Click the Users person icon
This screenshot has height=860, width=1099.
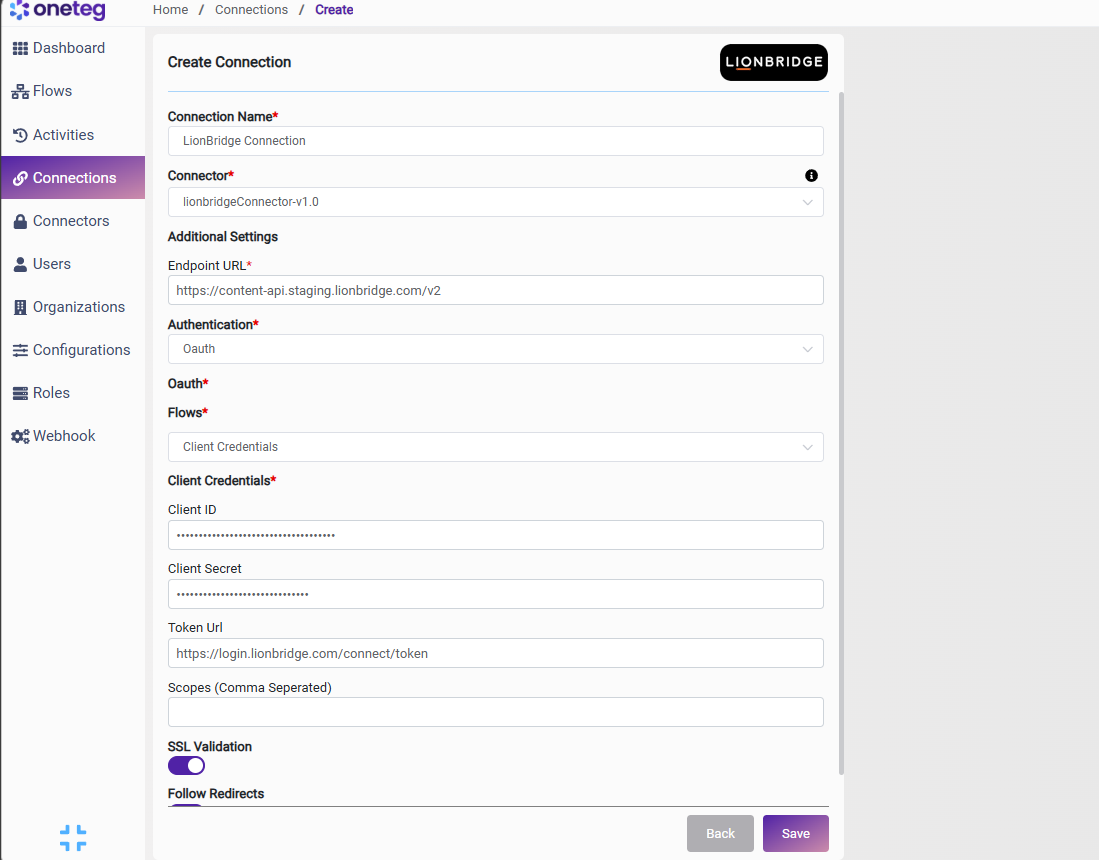20,264
